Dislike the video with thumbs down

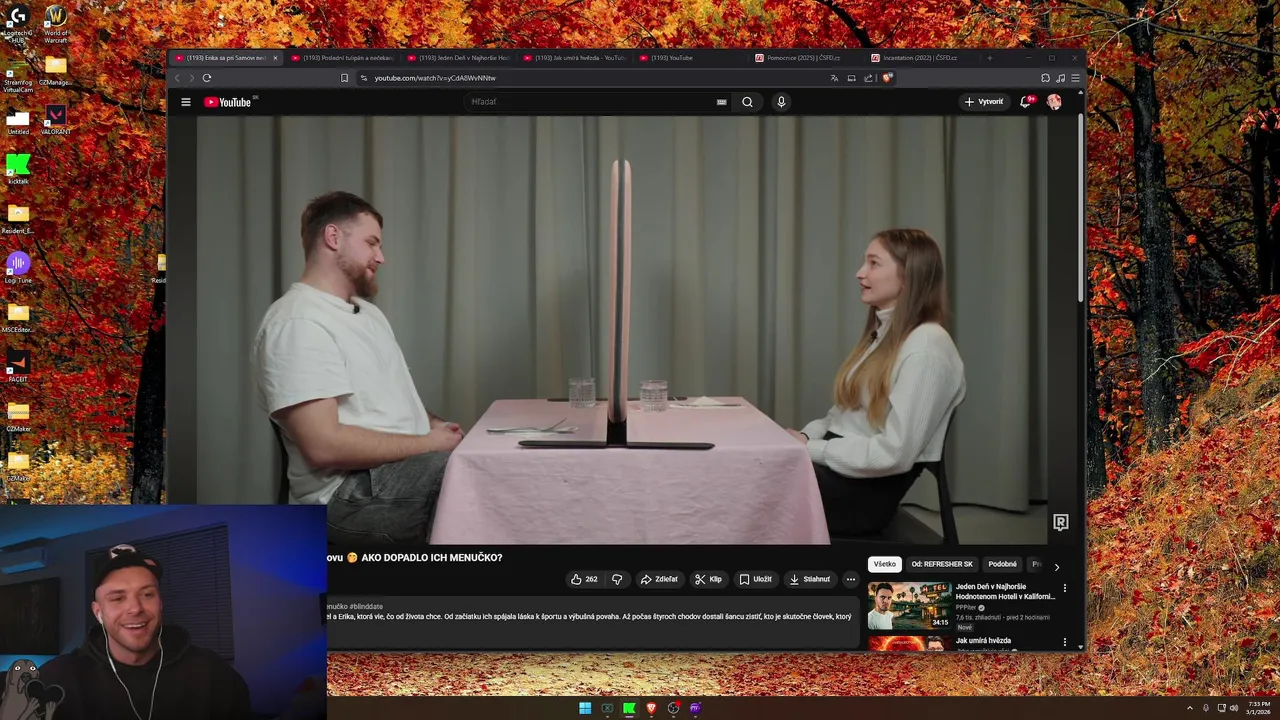[617, 579]
